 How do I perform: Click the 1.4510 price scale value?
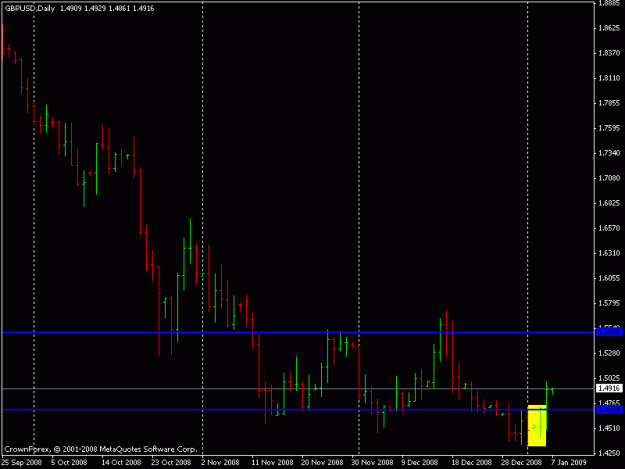[609, 428]
